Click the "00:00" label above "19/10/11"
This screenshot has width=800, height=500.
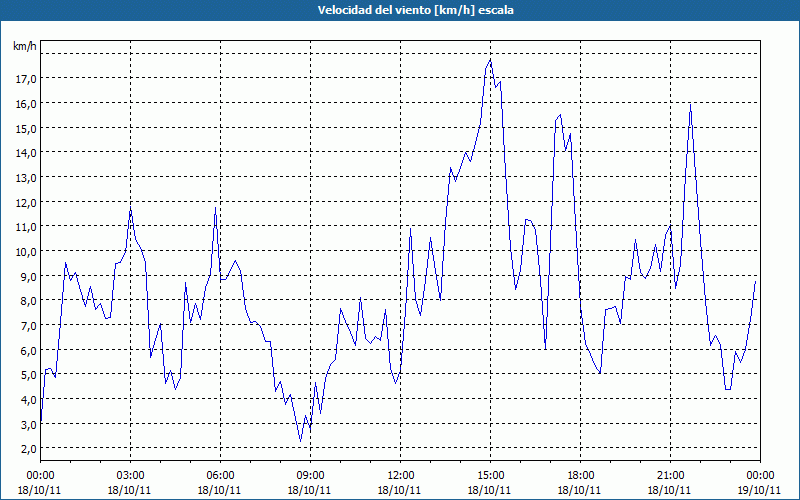(x=760, y=476)
